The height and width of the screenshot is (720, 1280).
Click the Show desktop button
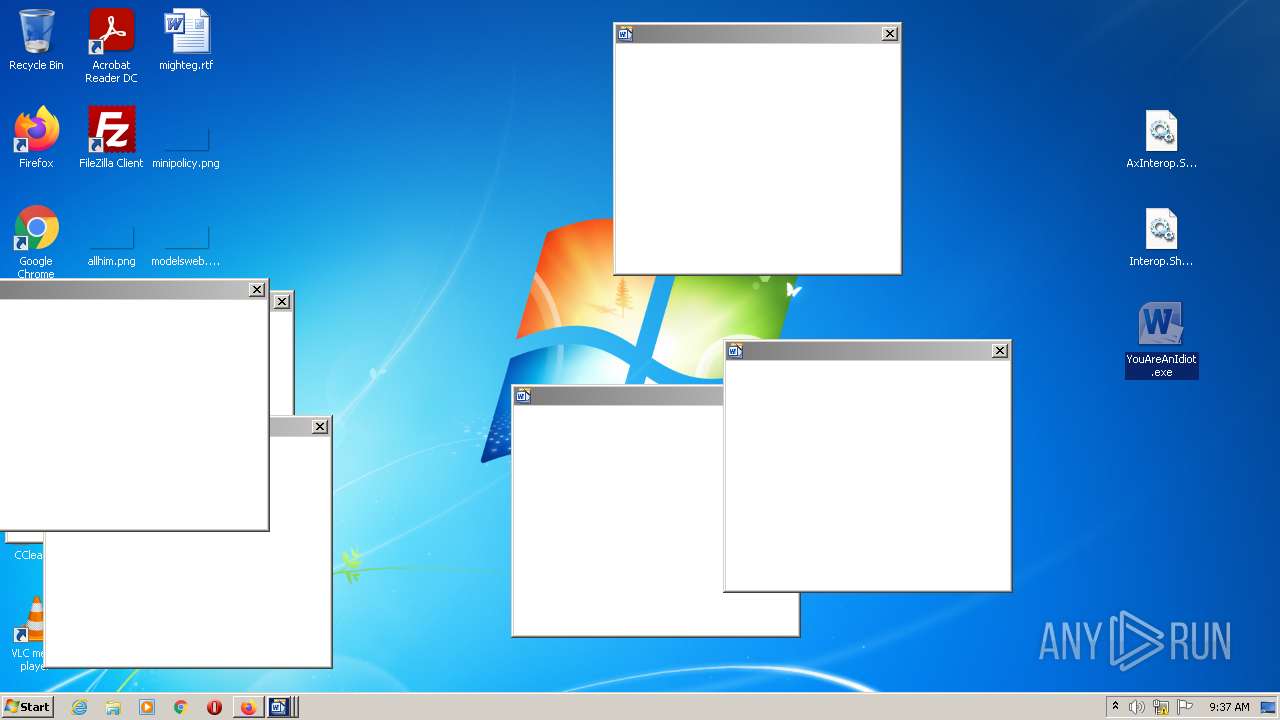1269,707
